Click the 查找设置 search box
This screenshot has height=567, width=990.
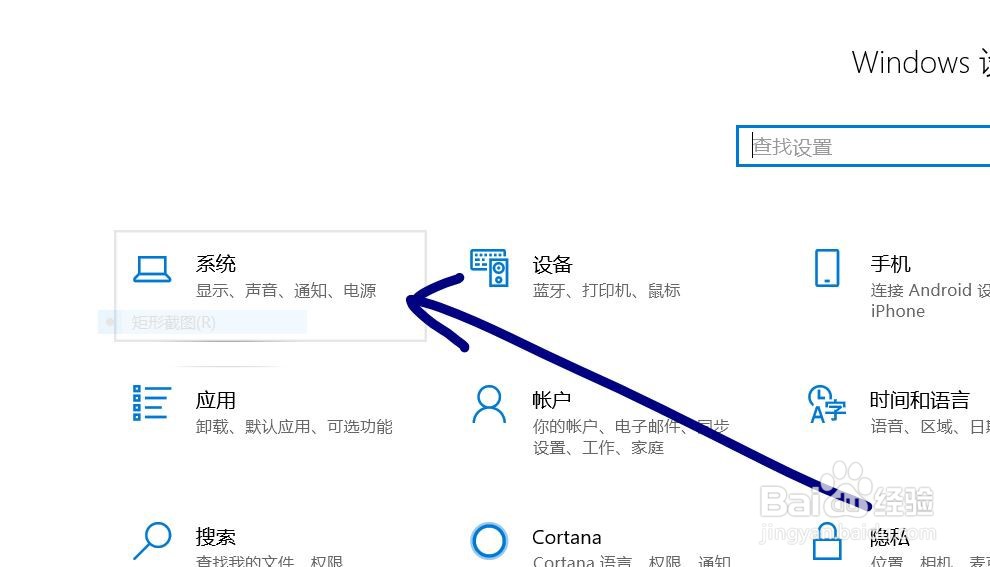click(863, 146)
